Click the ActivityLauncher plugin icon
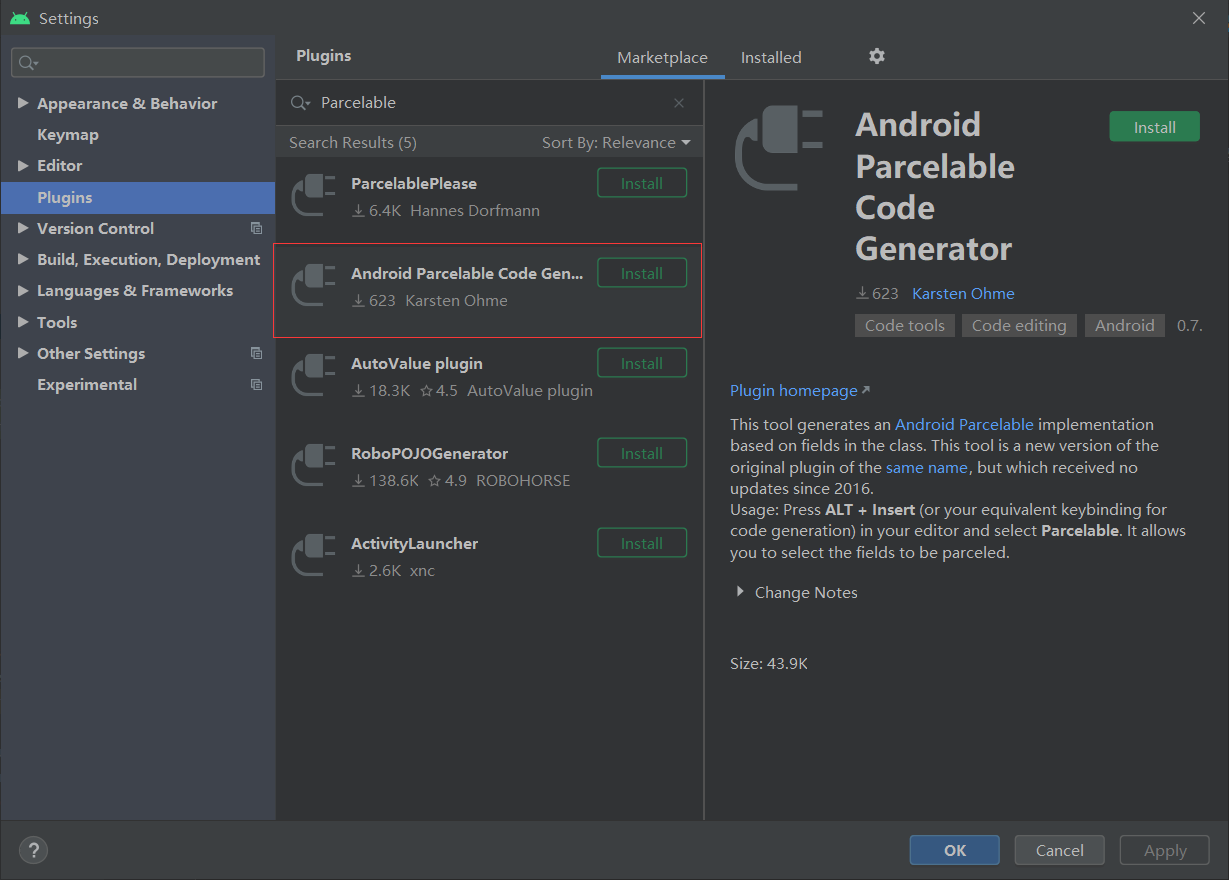1229x880 pixels. point(314,555)
